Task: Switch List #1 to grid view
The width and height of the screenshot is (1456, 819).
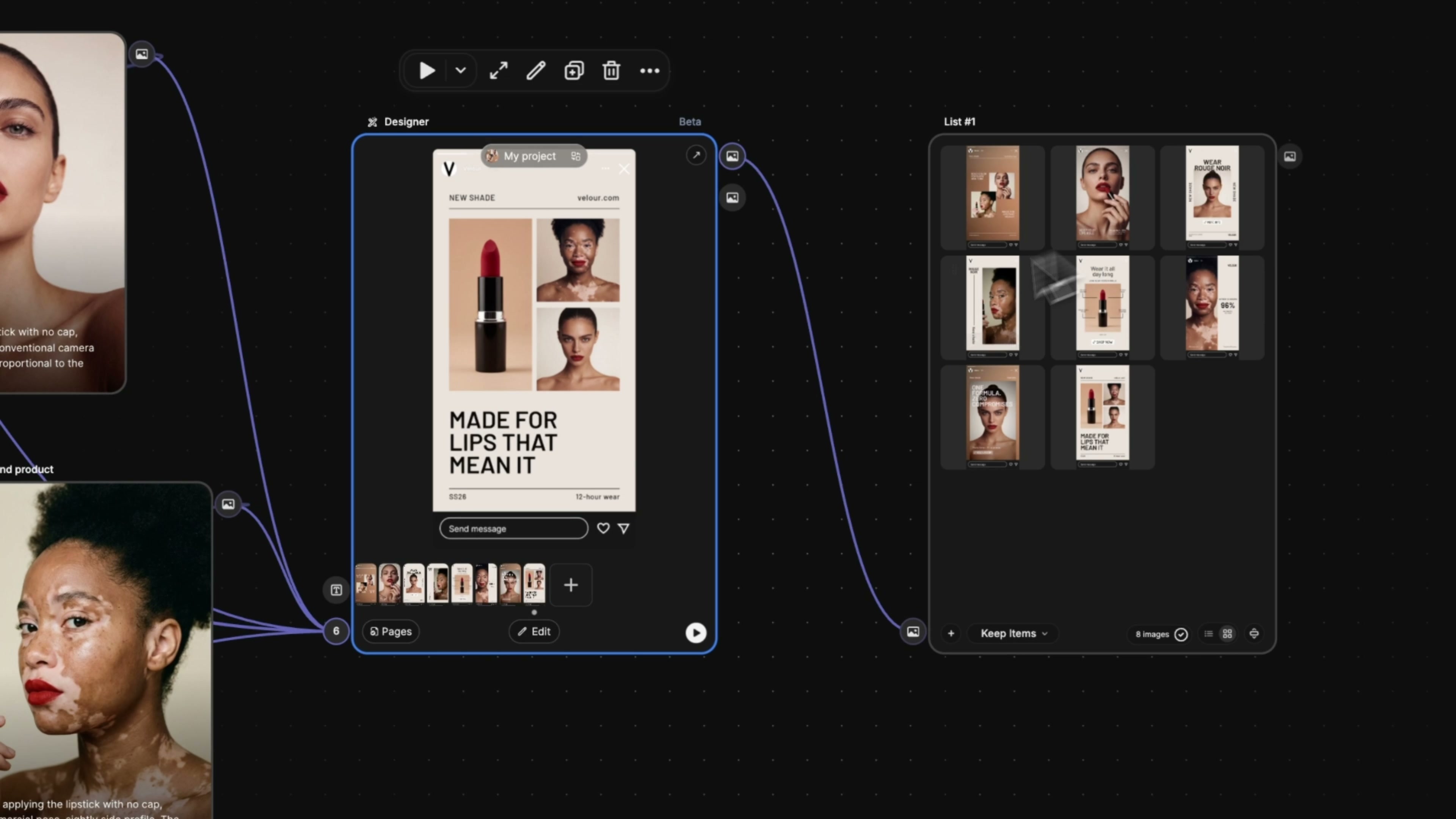Action: (x=1227, y=634)
